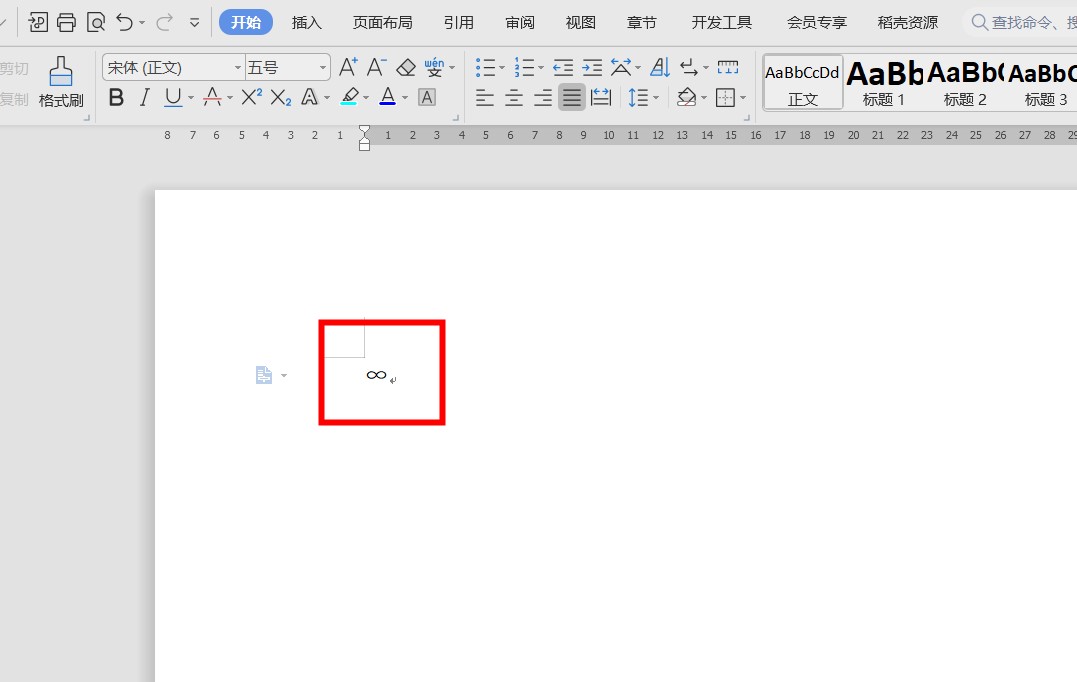Click the sort icon in paragraph group
The image size is (1077, 682).
click(x=660, y=67)
